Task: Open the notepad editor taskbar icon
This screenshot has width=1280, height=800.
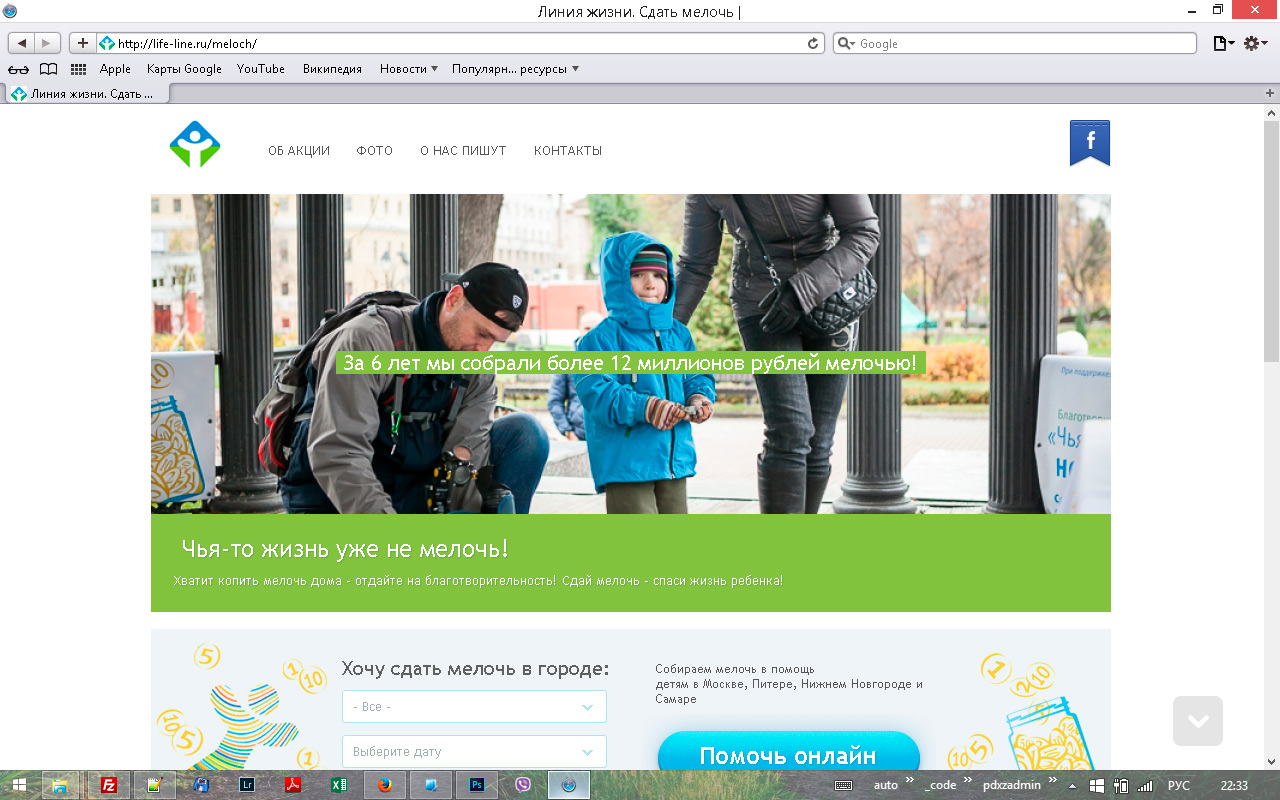Action: (x=155, y=785)
